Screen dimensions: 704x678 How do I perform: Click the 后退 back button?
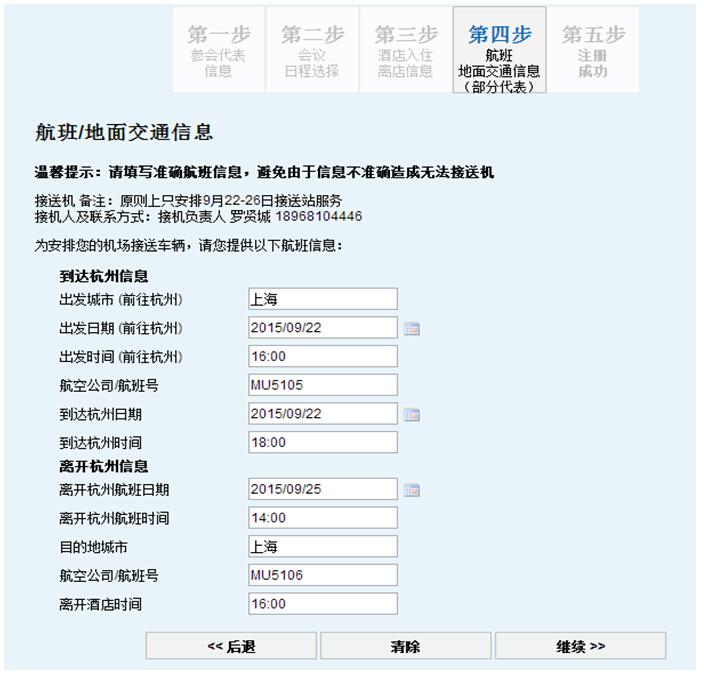click(231, 646)
